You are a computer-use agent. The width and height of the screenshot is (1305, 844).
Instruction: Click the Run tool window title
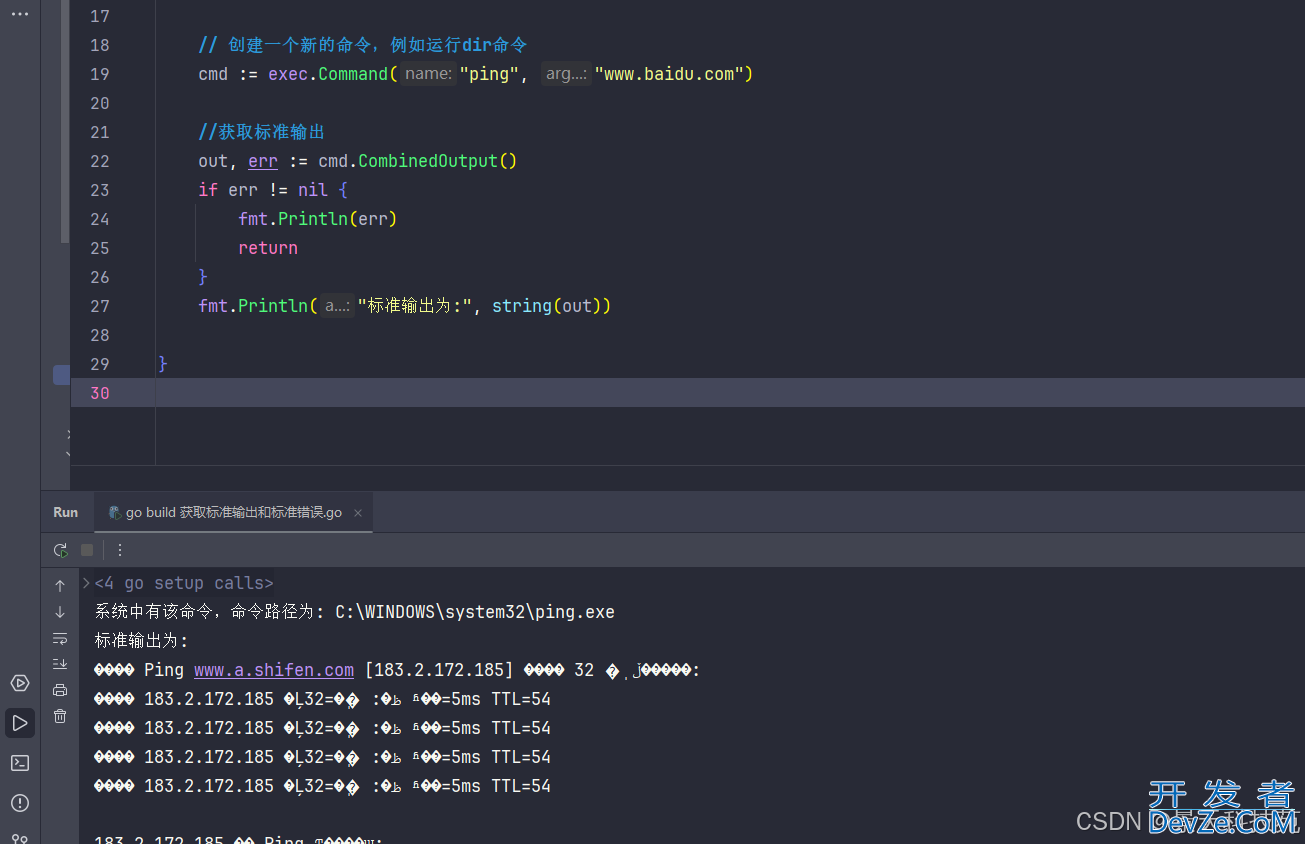(66, 512)
